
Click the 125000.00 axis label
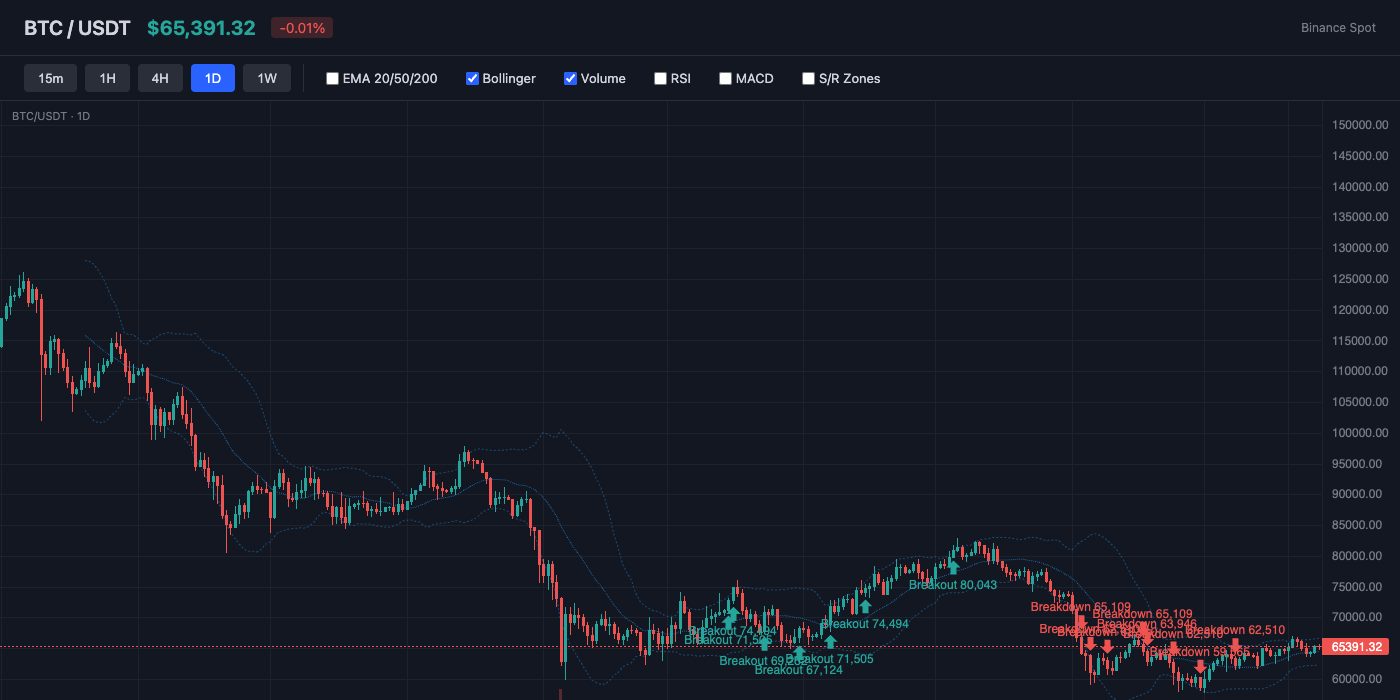coord(1360,279)
